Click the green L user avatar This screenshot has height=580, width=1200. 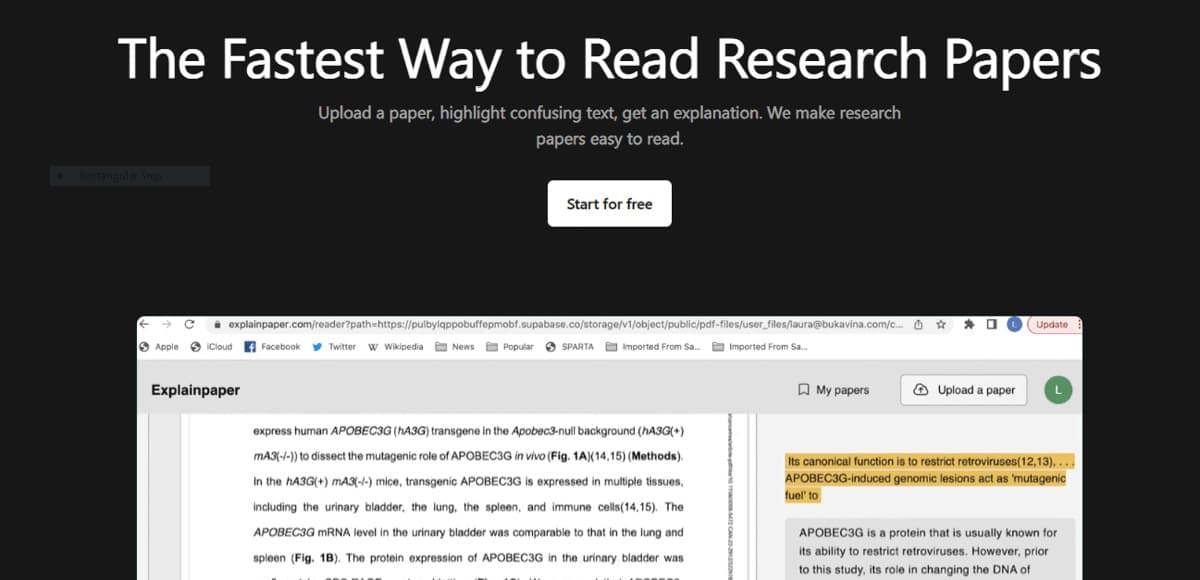1058,390
